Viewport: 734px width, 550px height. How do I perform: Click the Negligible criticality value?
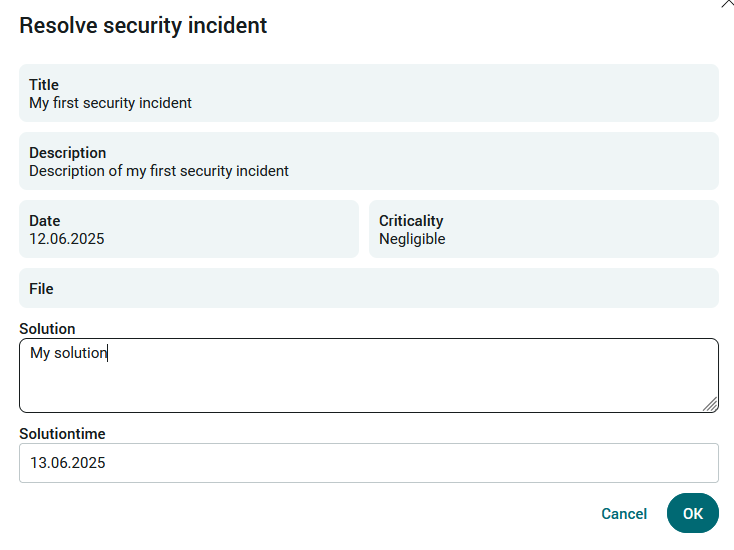412,239
